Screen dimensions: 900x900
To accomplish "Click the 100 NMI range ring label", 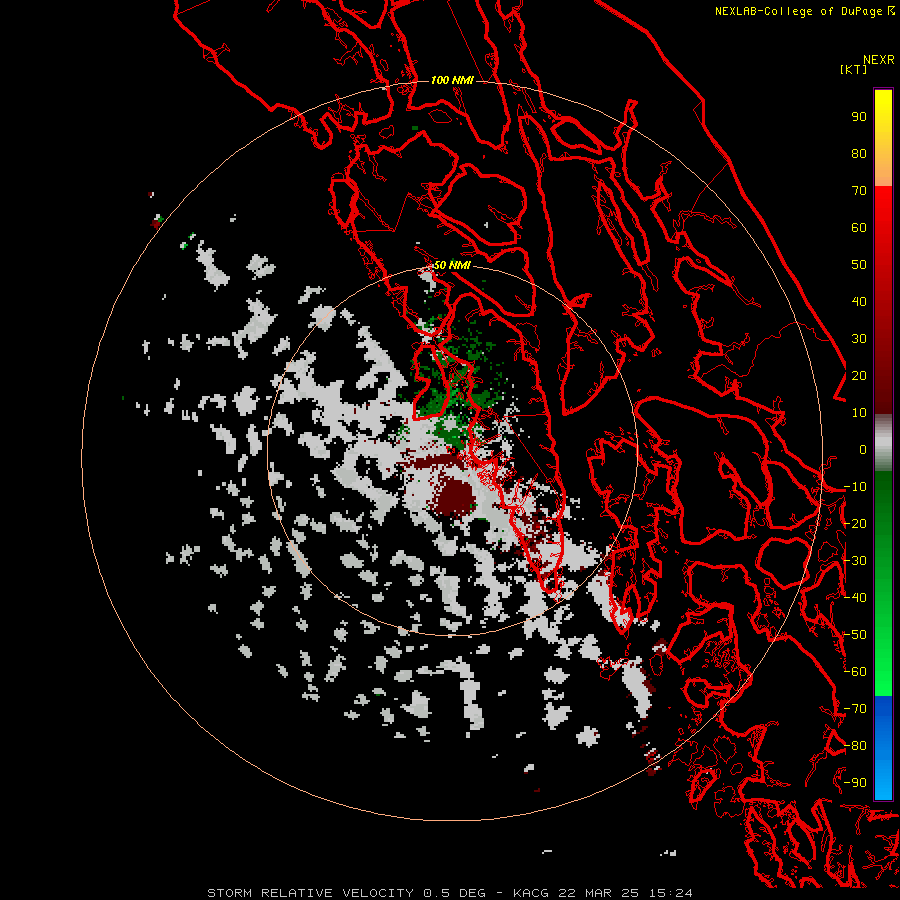I will tap(452, 80).
